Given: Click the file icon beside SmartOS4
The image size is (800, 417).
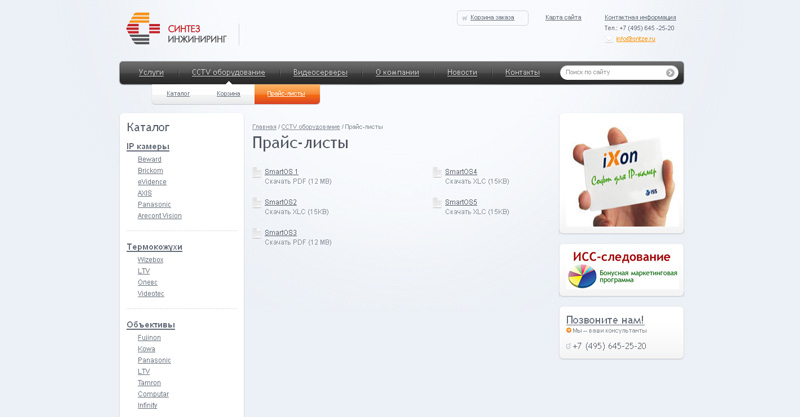Looking at the screenshot, I should tap(437, 173).
